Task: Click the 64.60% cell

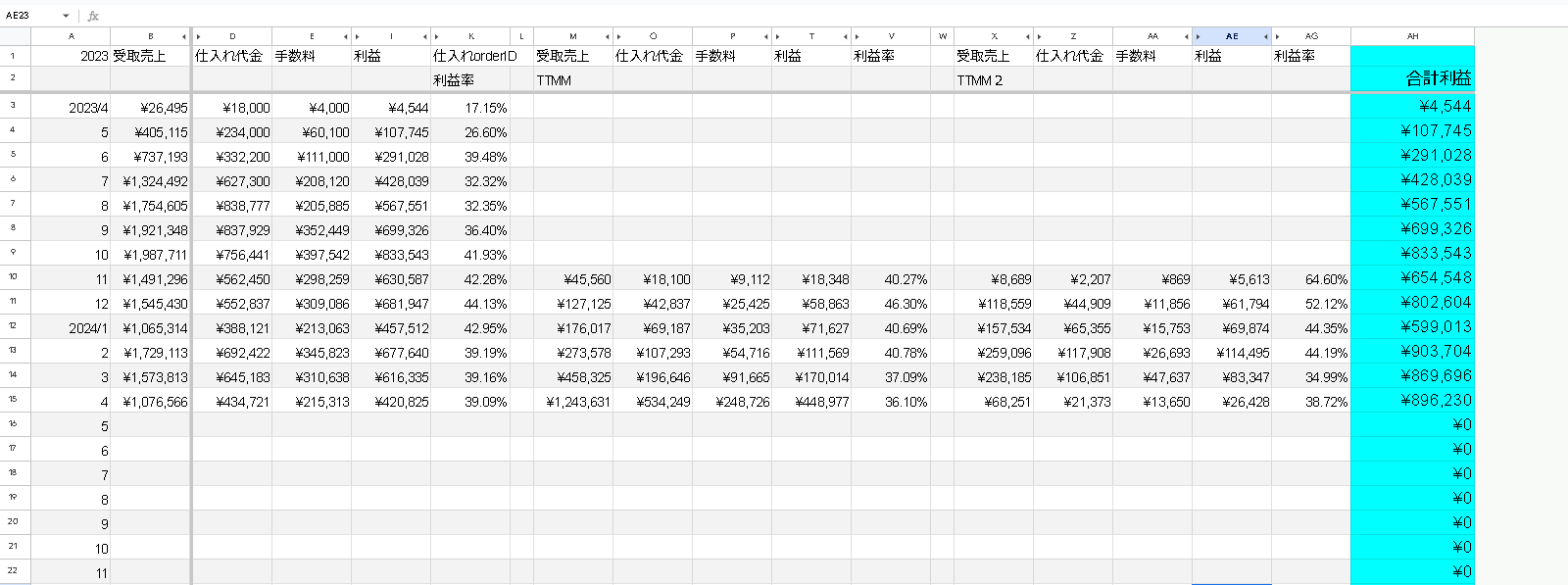Action: [x=1311, y=278]
